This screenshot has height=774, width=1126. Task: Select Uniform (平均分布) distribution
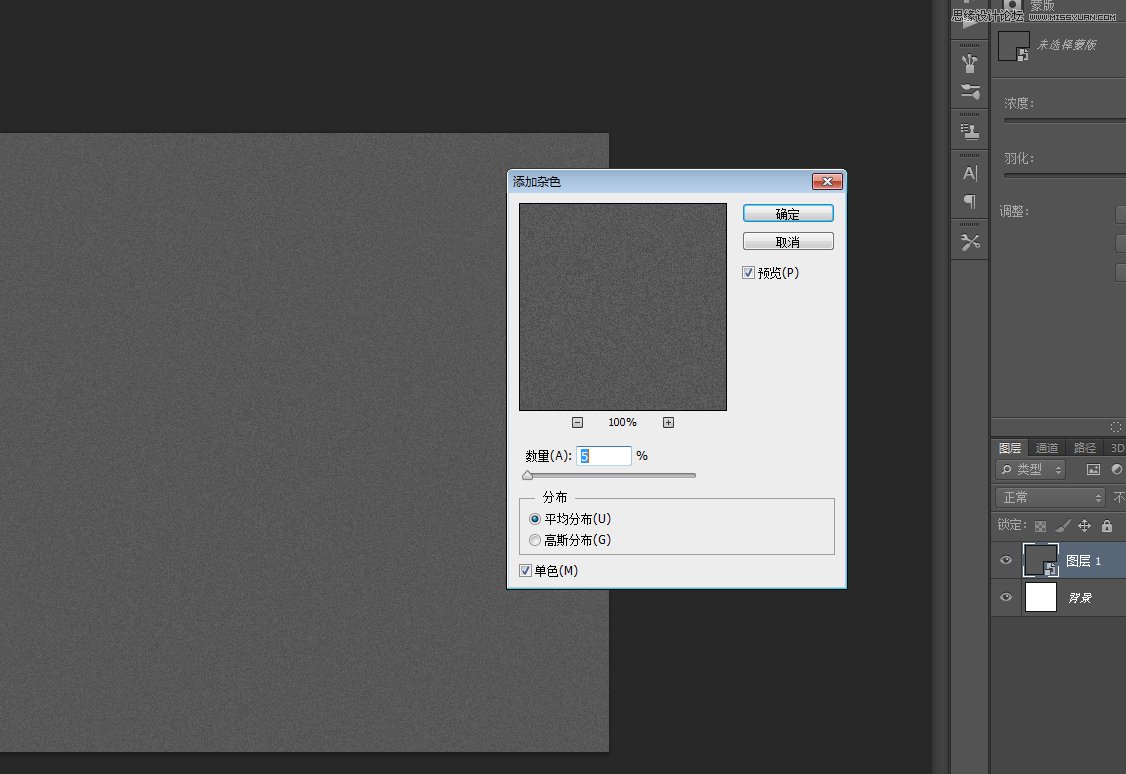point(535,519)
